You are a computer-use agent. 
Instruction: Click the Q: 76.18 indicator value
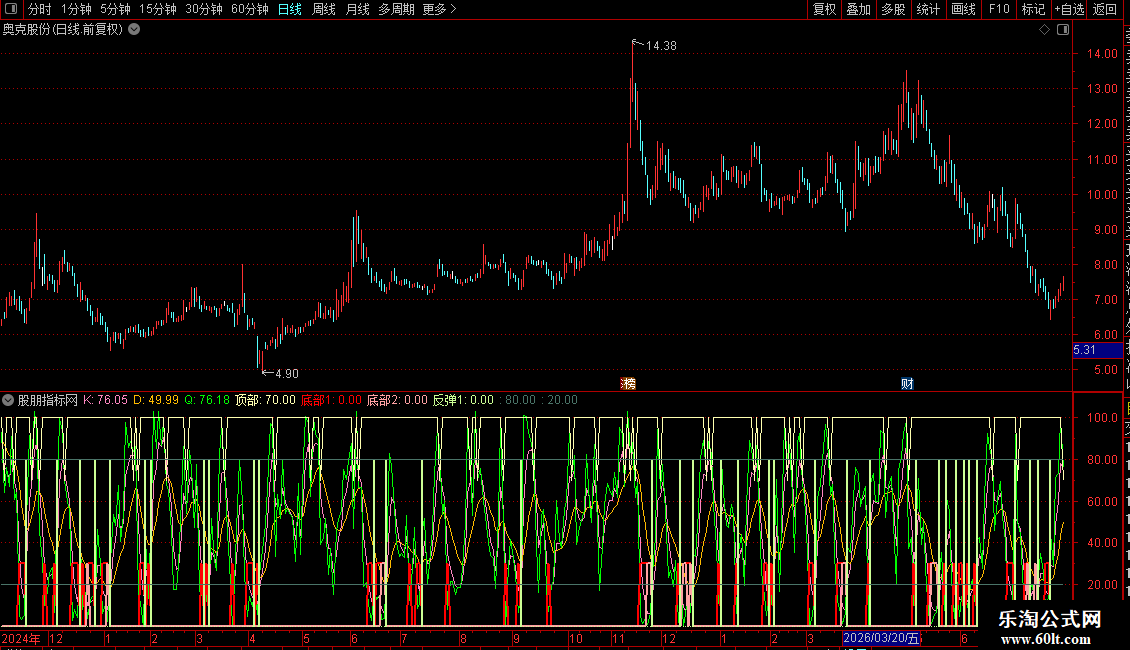point(207,400)
